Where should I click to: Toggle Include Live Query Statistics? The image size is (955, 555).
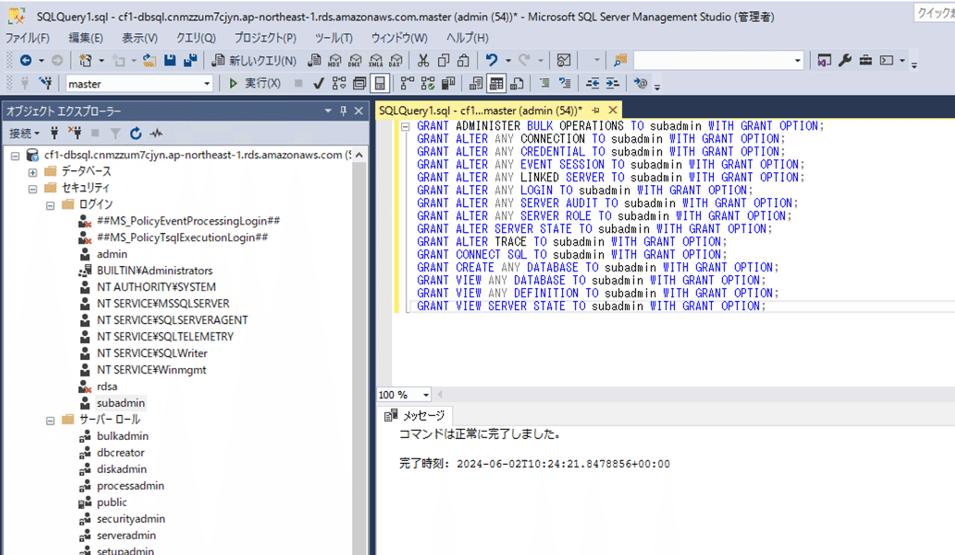428,83
